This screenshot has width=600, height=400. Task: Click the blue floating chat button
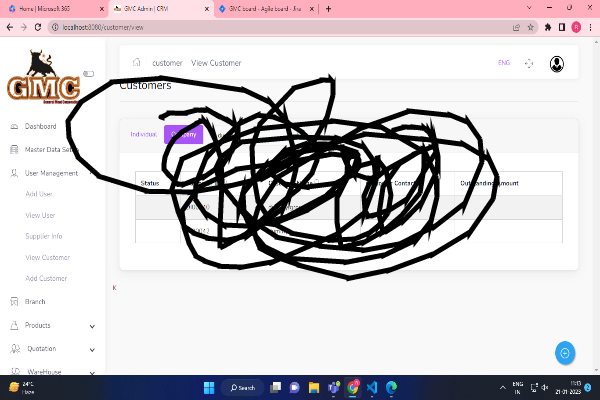(x=565, y=353)
